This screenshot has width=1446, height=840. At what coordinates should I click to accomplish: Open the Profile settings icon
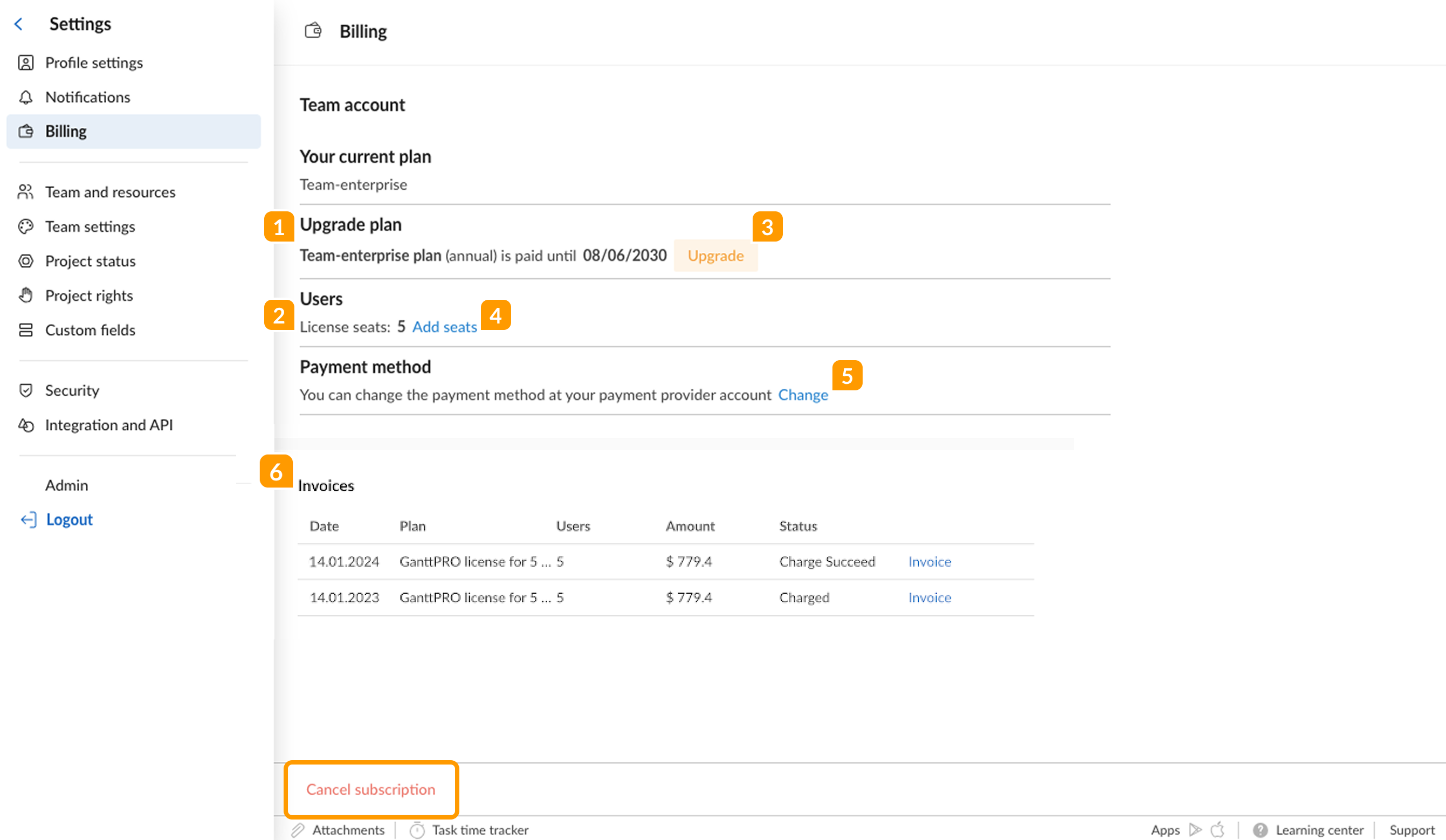point(26,63)
